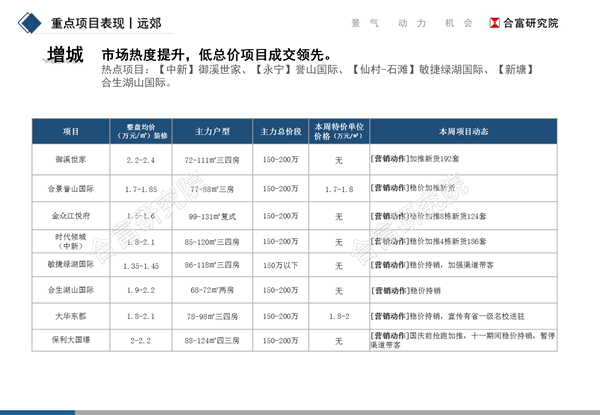Click the 本周项目动态 column header
This screenshot has height=415, width=600.
coord(463,132)
